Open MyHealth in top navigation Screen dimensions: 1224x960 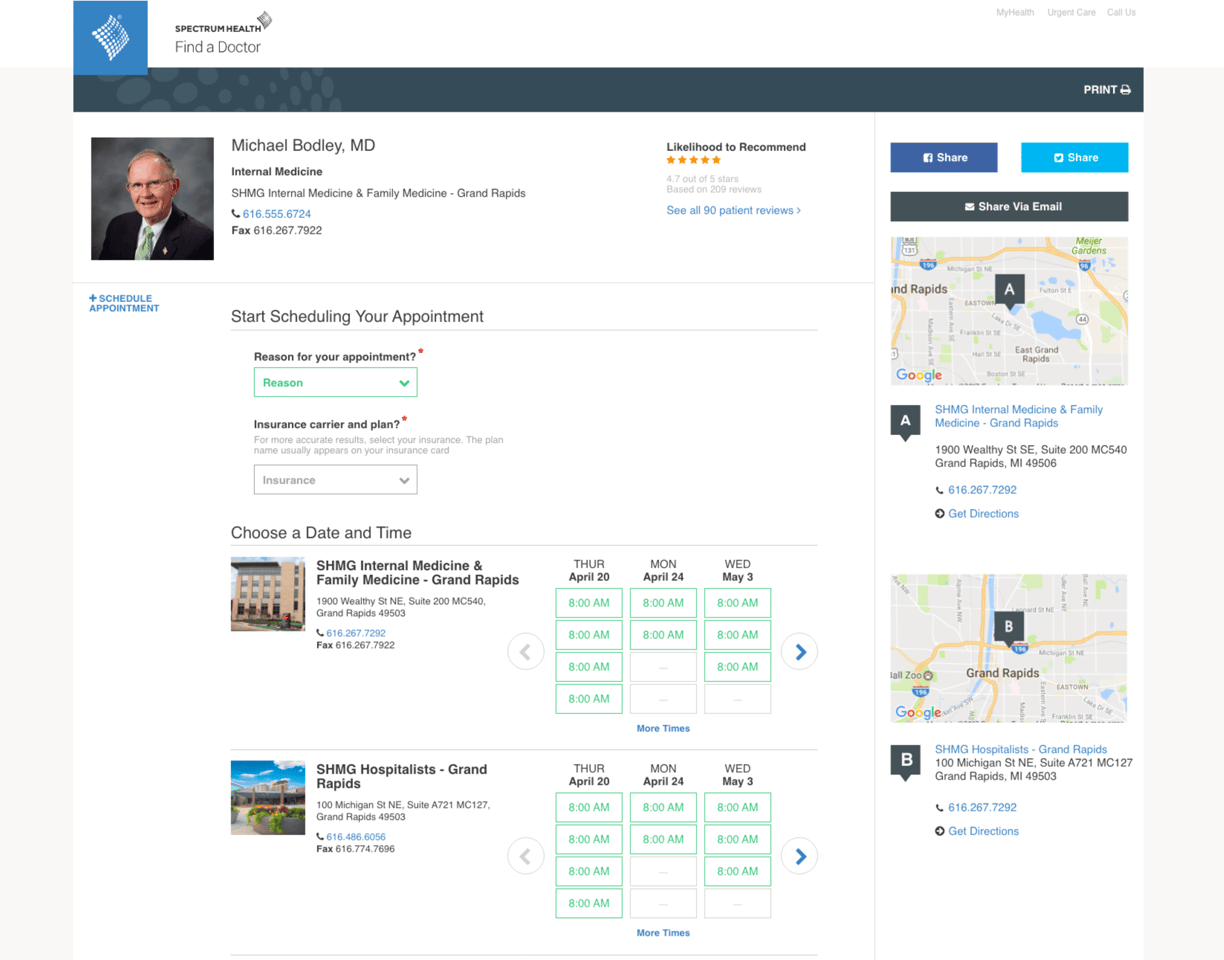1015,13
